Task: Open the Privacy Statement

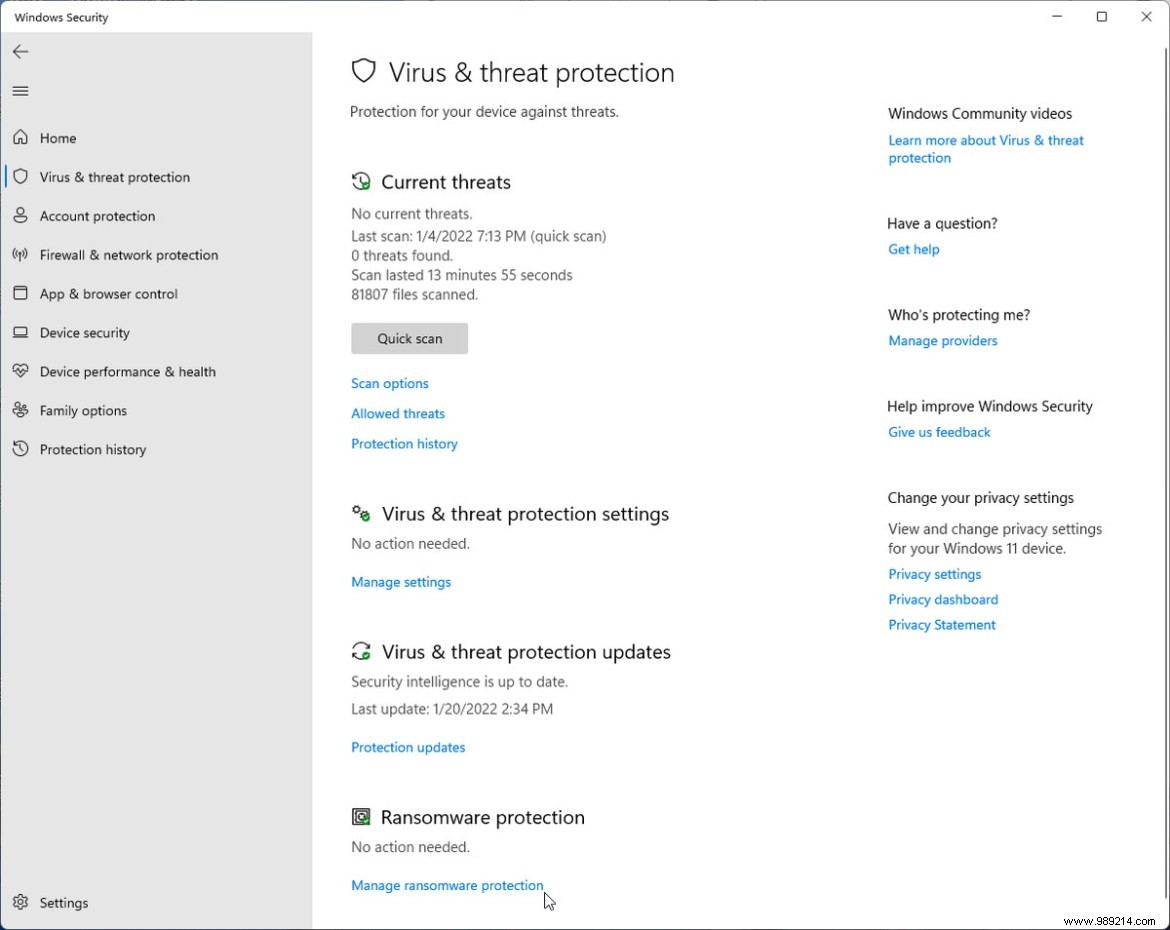Action: [941, 624]
